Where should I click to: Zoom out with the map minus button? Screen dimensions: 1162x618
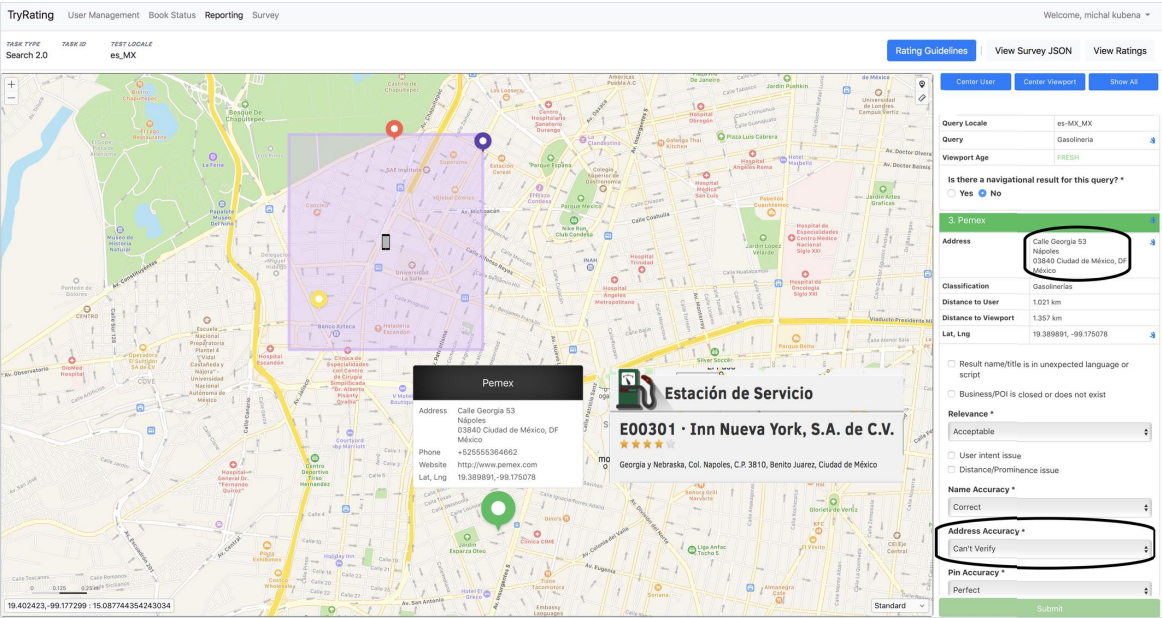[x=11, y=98]
